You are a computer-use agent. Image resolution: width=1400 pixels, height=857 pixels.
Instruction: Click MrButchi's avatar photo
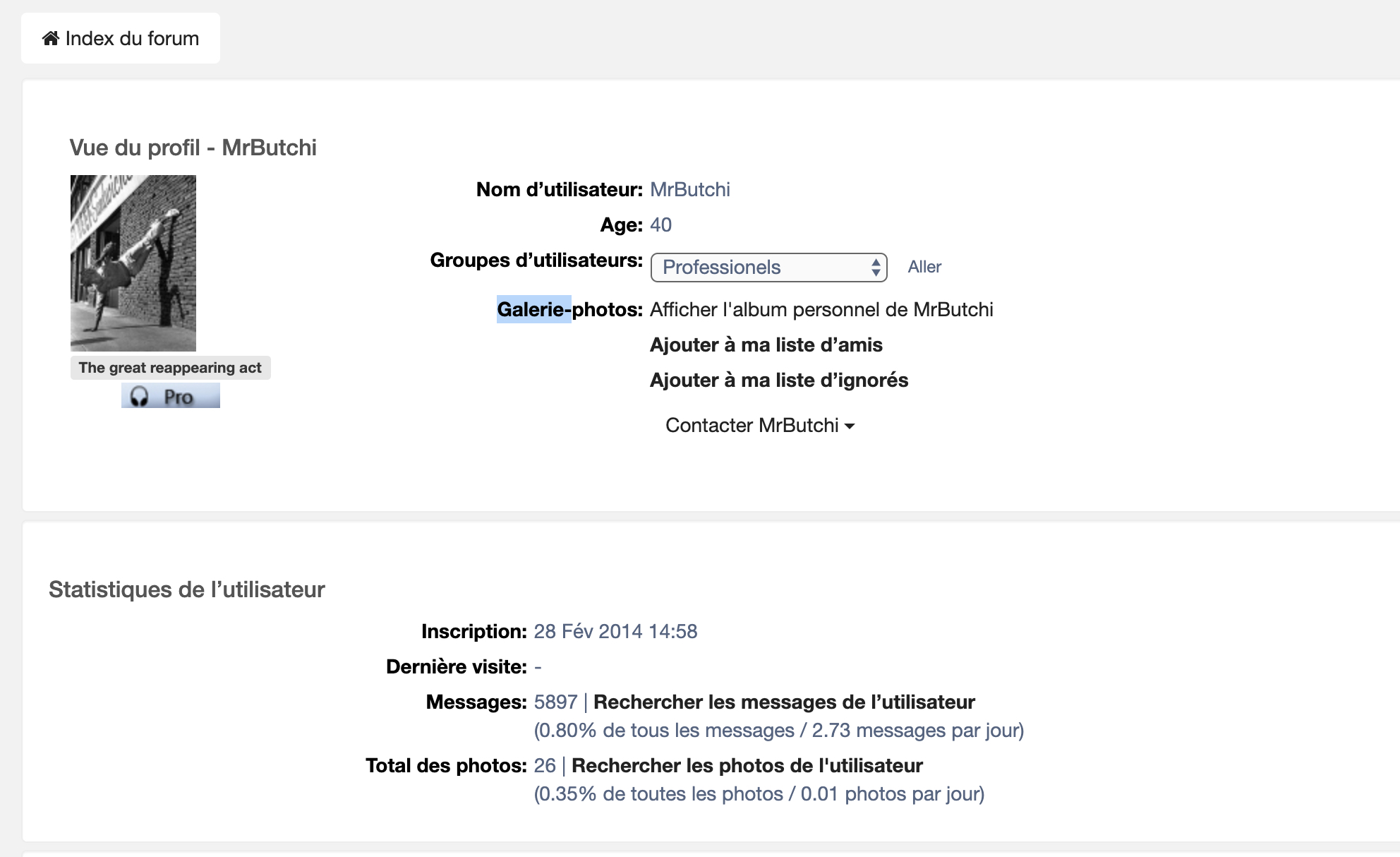133,263
